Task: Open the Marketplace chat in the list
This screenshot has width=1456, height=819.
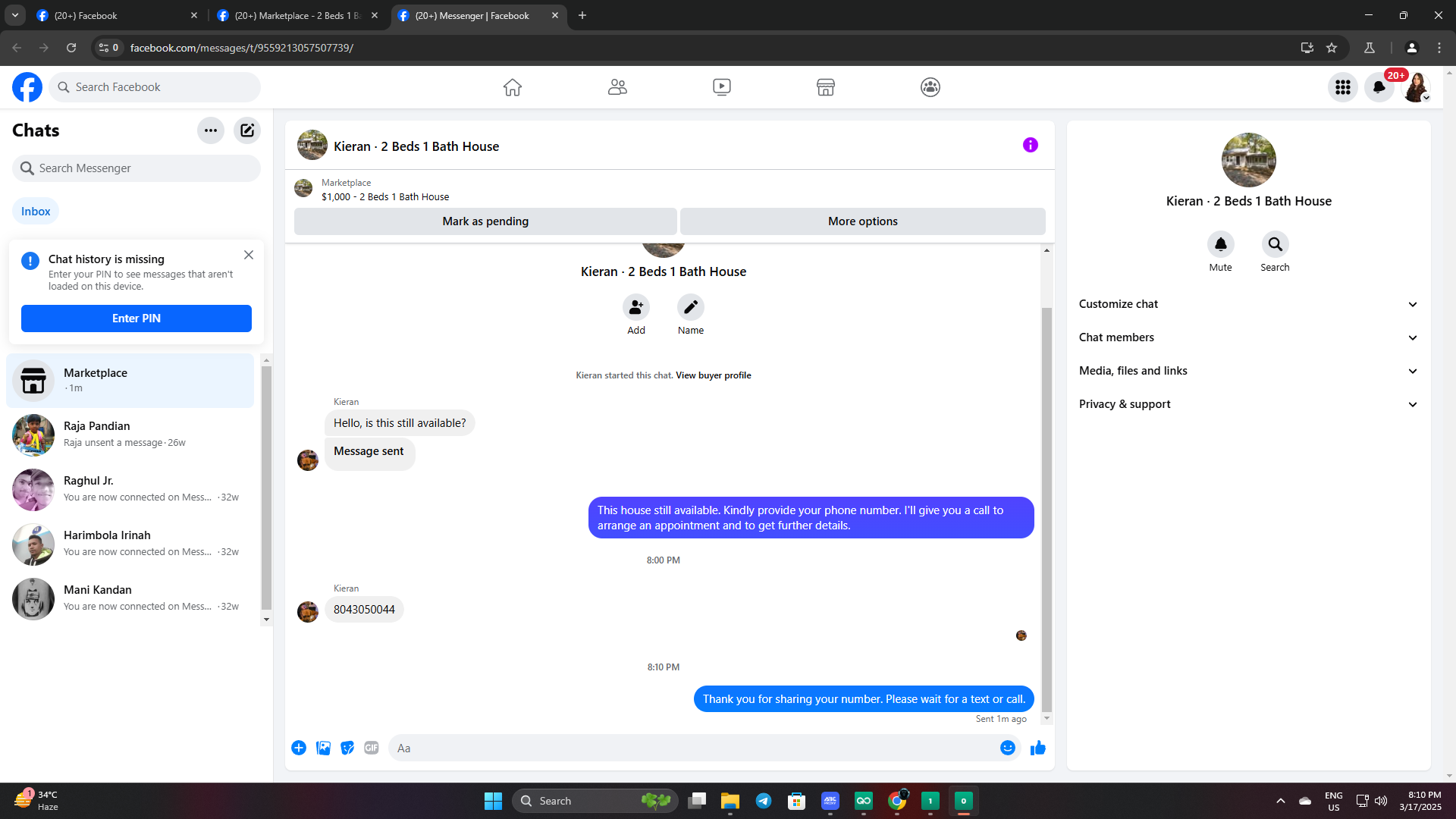Action: (x=130, y=381)
